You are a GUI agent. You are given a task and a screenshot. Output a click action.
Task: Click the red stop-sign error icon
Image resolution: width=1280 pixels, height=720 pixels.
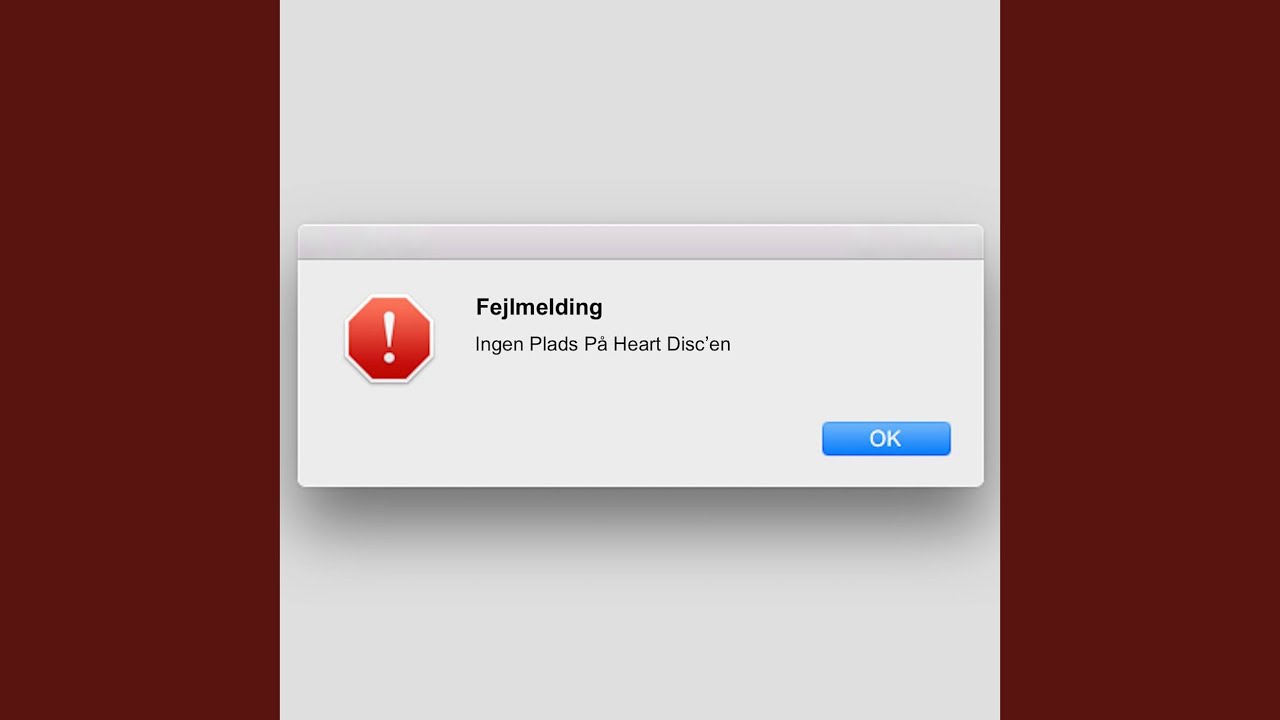389,338
